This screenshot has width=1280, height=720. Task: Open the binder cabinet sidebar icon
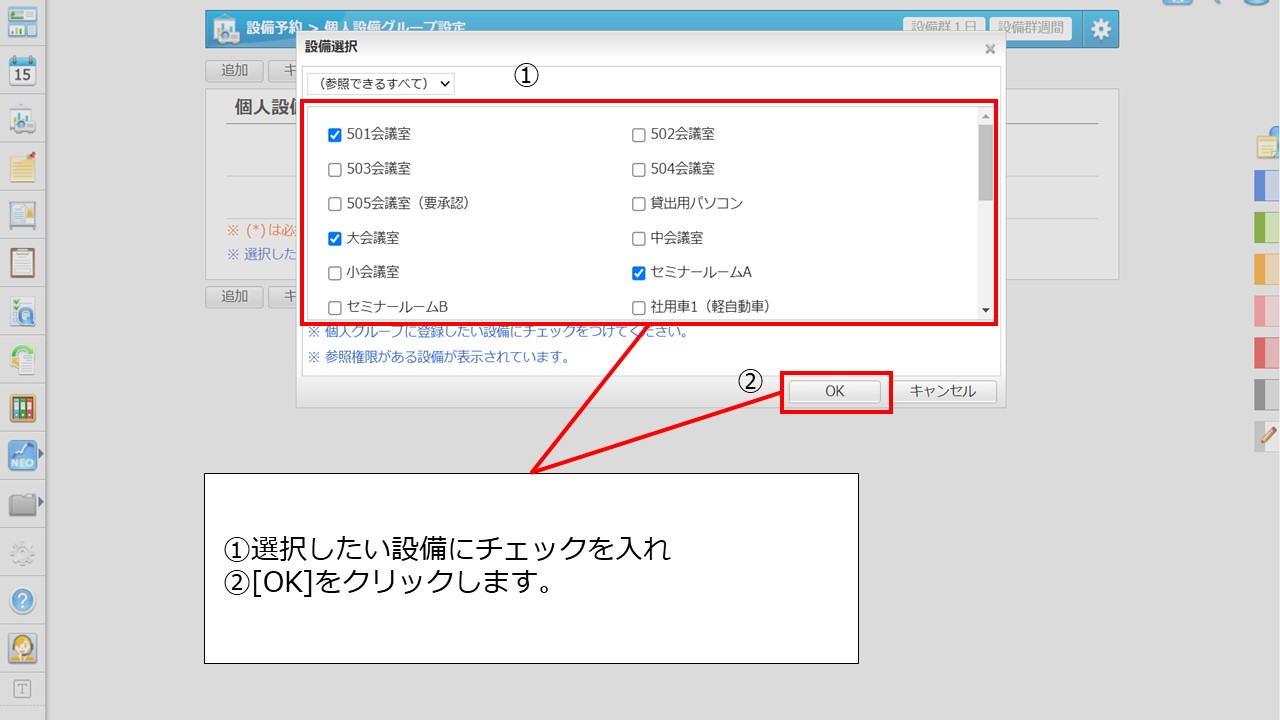click(x=22, y=408)
